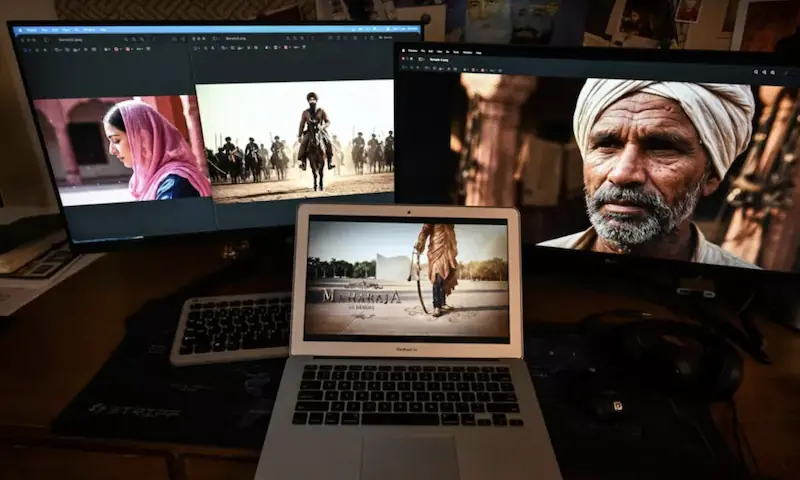Click the Maharaja poster on laptop screen

click(407, 279)
